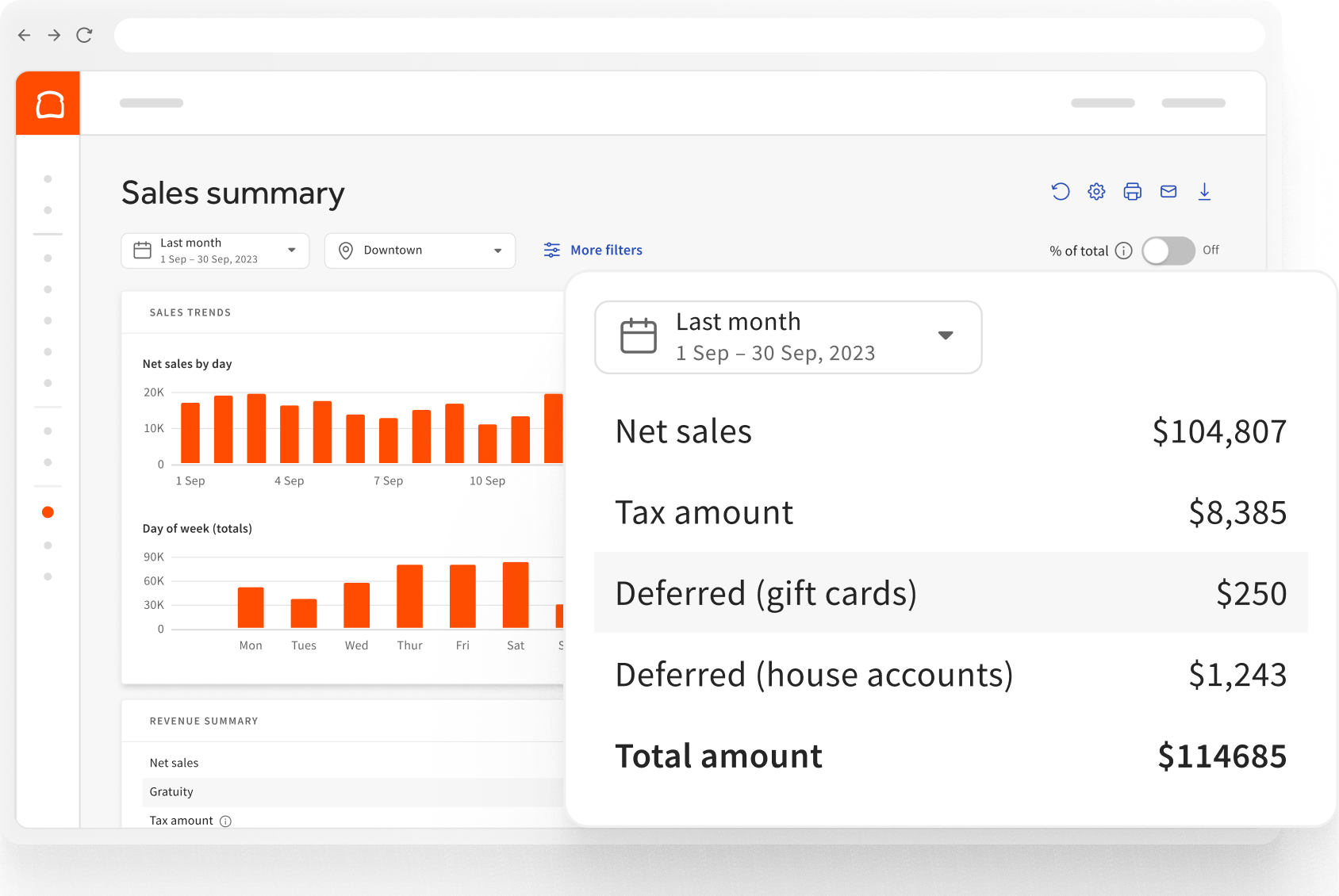Go back with the browser back arrow
The height and width of the screenshot is (896, 1339).
pyautogui.click(x=25, y=35)
